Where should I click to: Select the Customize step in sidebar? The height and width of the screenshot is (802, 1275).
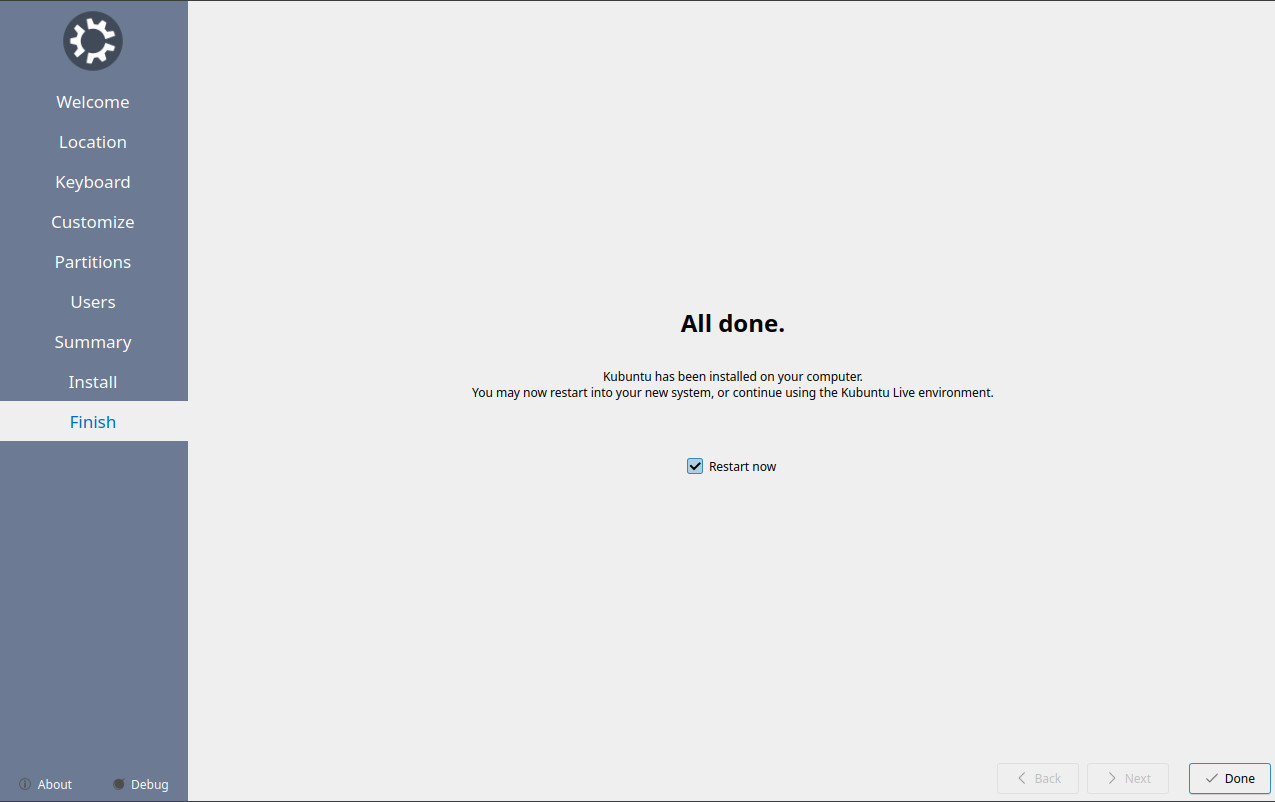(x=93, y=222)
